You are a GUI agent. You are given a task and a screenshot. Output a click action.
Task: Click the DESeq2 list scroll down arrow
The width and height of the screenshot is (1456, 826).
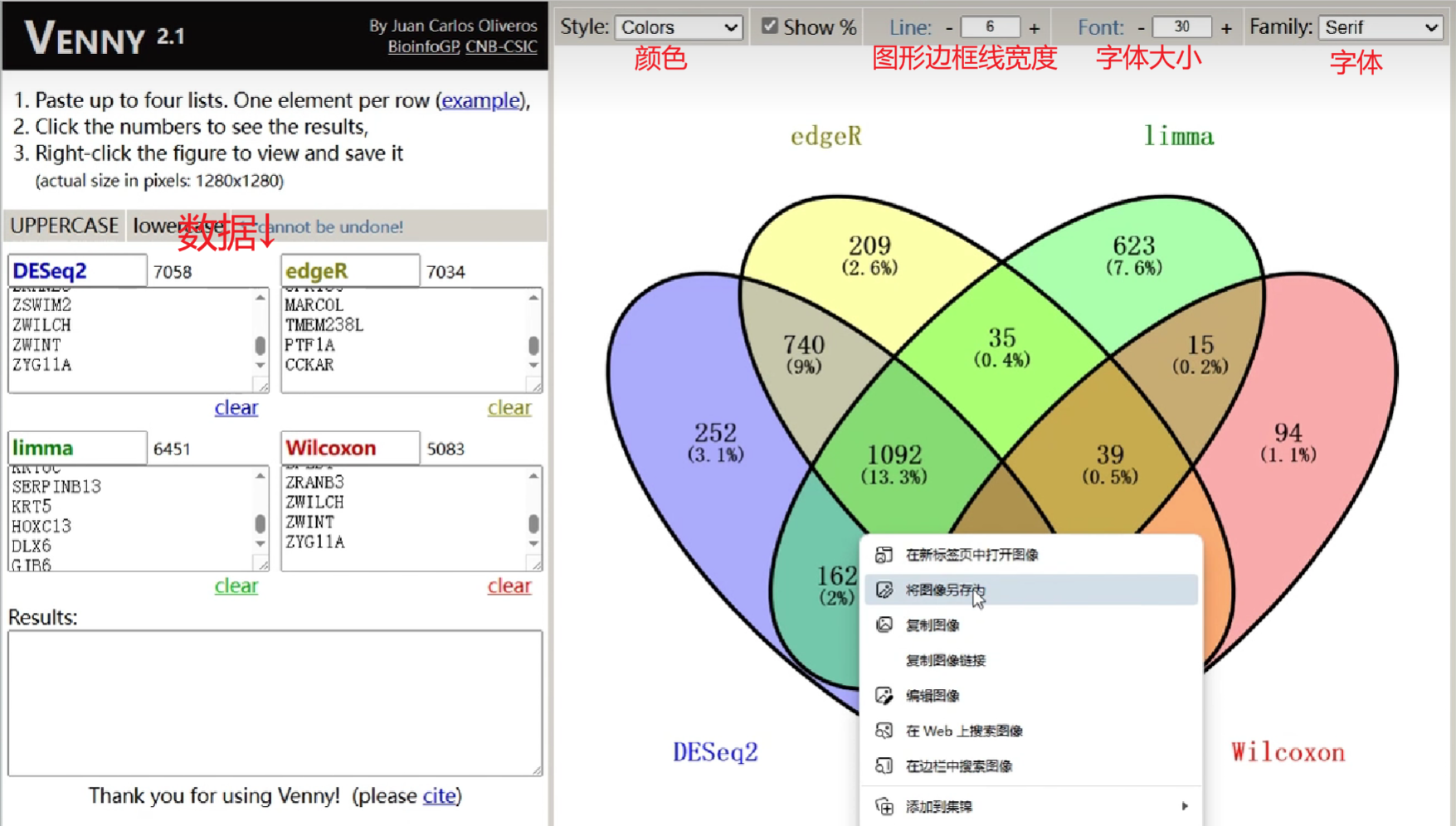(x=261, y=366)
